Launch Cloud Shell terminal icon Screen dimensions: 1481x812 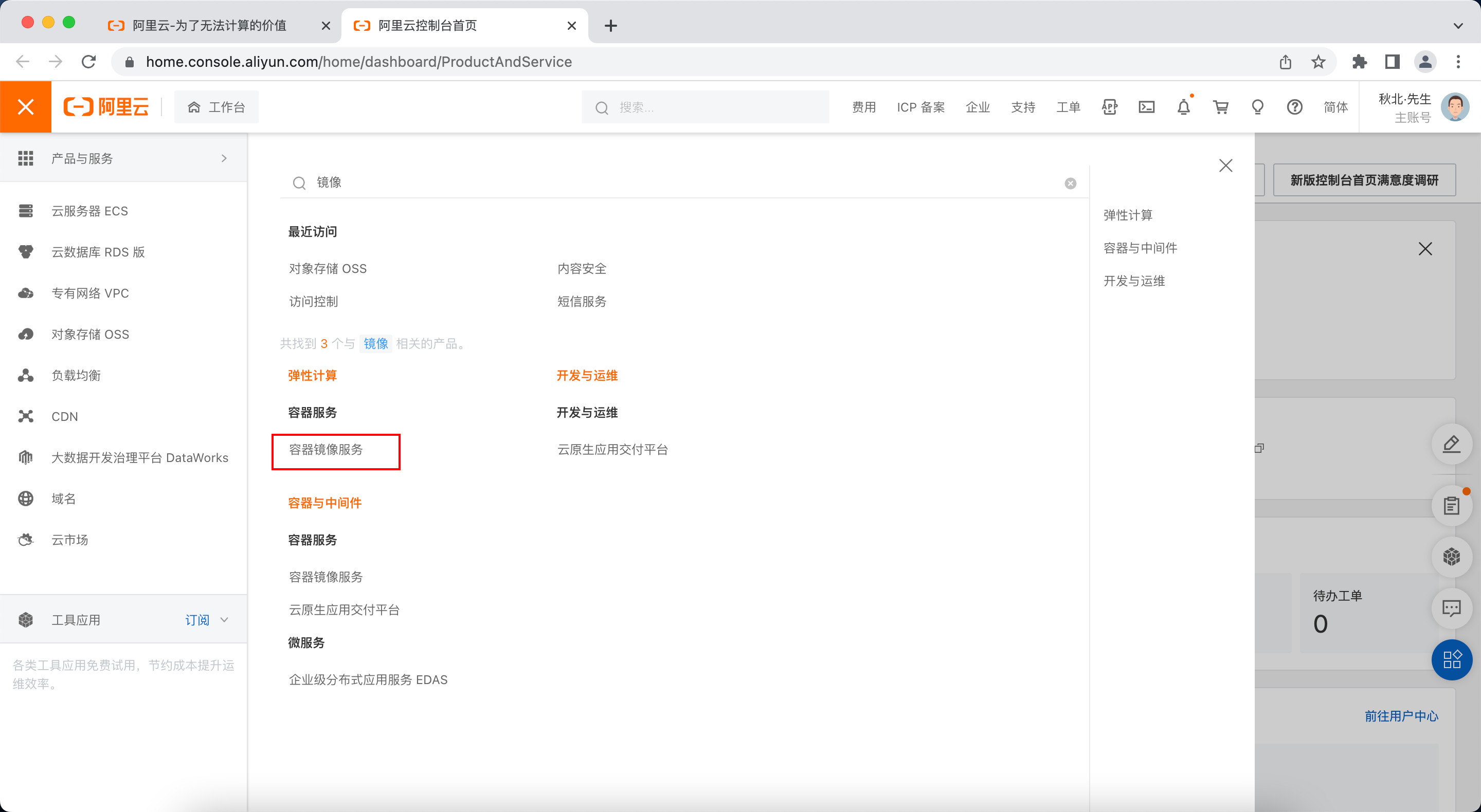[1146, 107]
